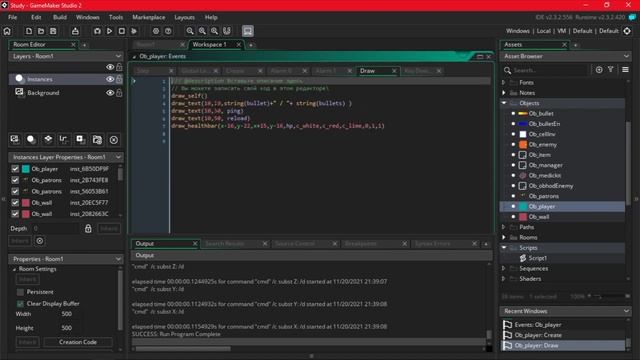Toggle the Depth lock icon
The height and width of the screenshot is (360, 640).
88,229
